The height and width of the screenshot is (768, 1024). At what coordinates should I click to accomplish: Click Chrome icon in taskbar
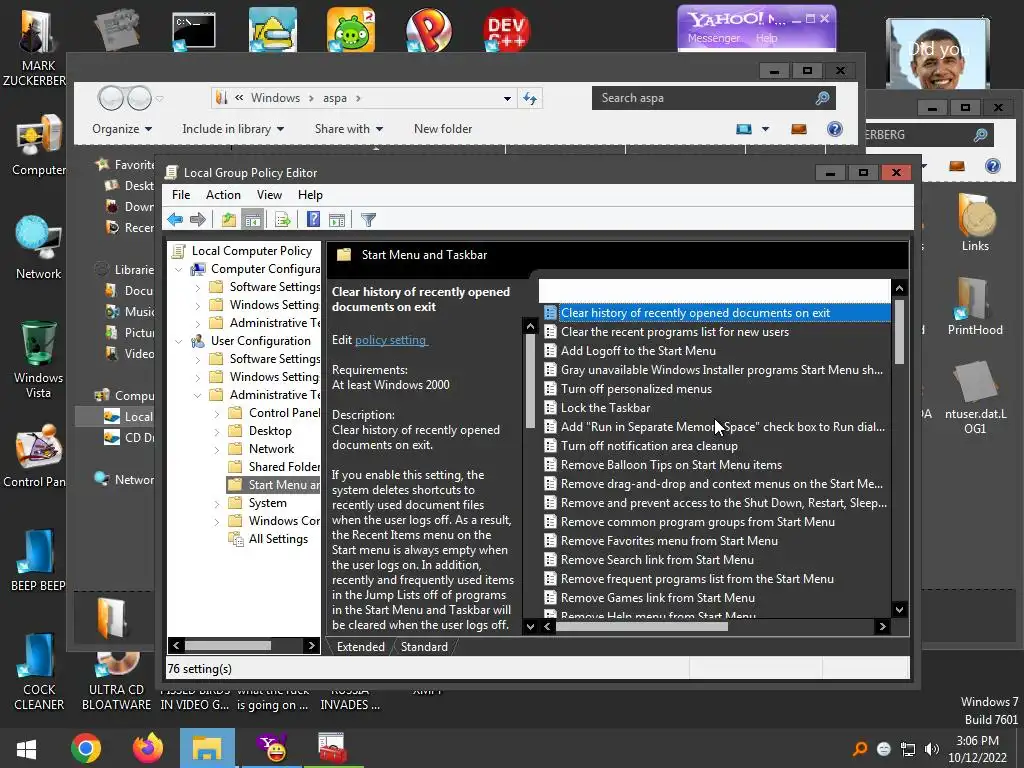click(86, 748)
